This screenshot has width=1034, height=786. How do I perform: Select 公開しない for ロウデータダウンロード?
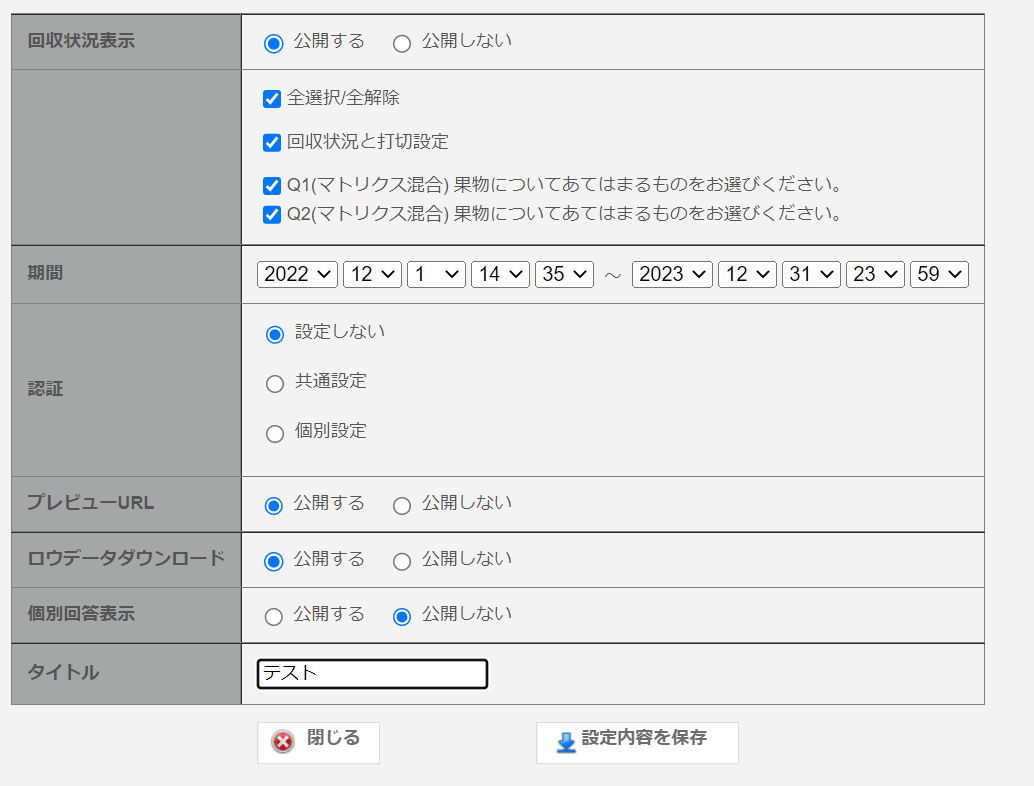click(x=402, y=562)
